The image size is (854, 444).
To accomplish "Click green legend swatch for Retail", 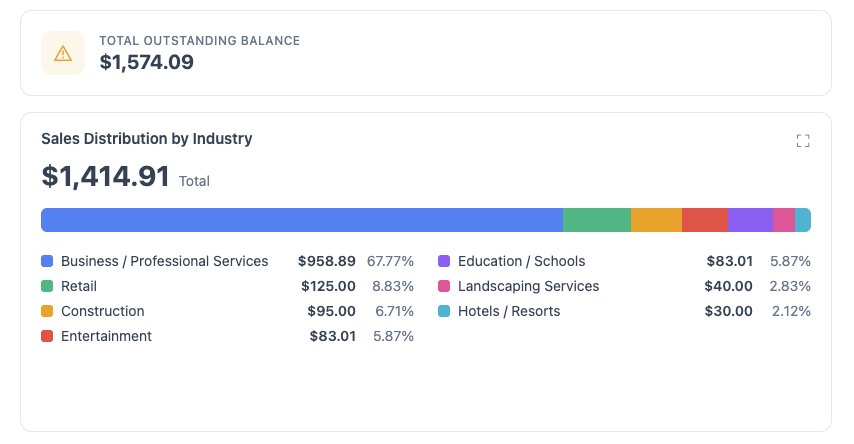I will coord(47,286).
